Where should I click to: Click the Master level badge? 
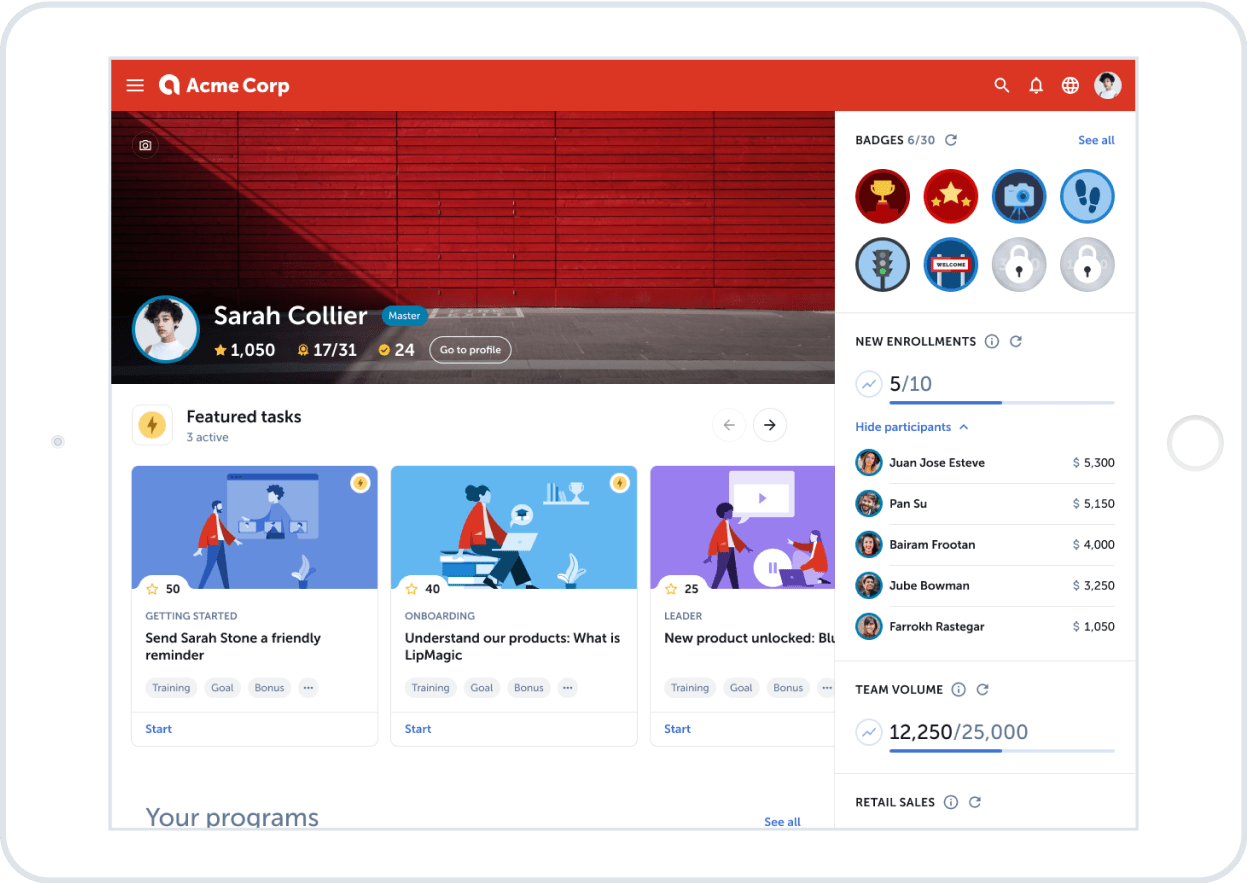(404, 316)
